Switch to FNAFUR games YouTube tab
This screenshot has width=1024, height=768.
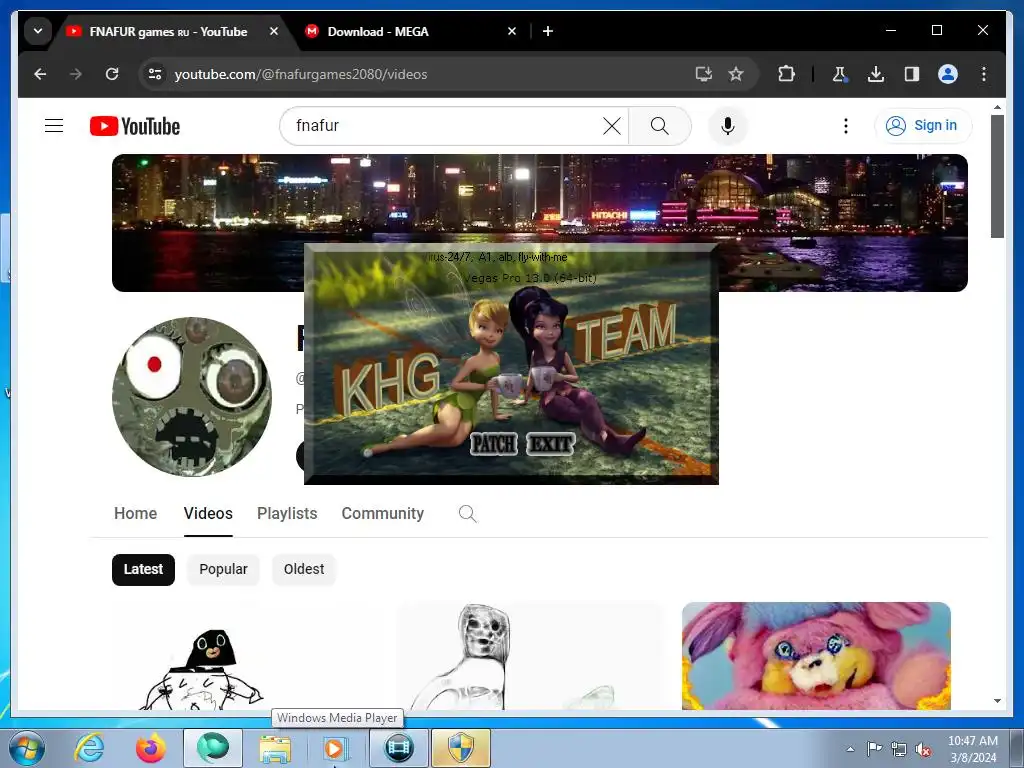coord(168,31)
